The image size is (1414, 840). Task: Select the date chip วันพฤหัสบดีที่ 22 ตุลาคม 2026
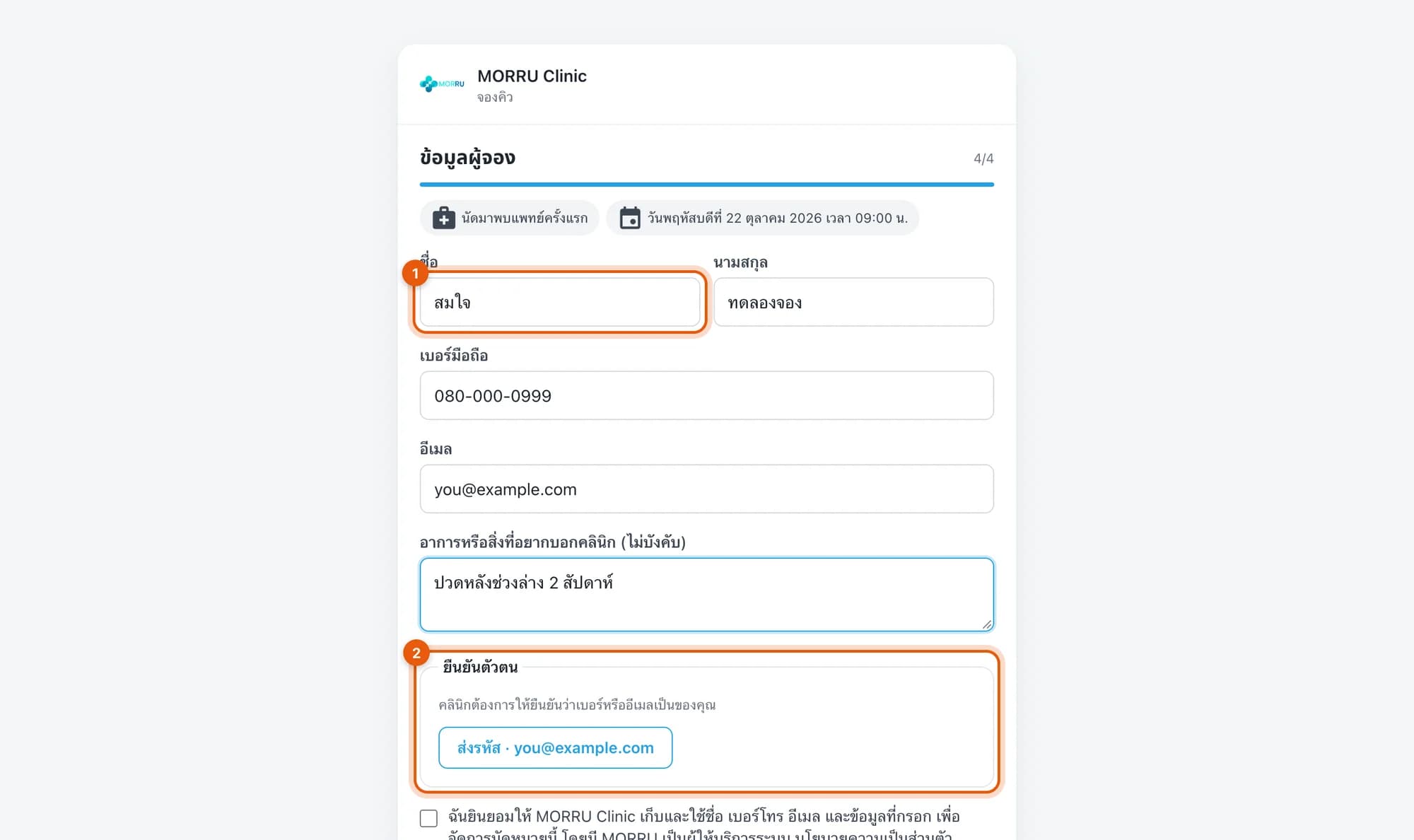click(x=762, y=218)
